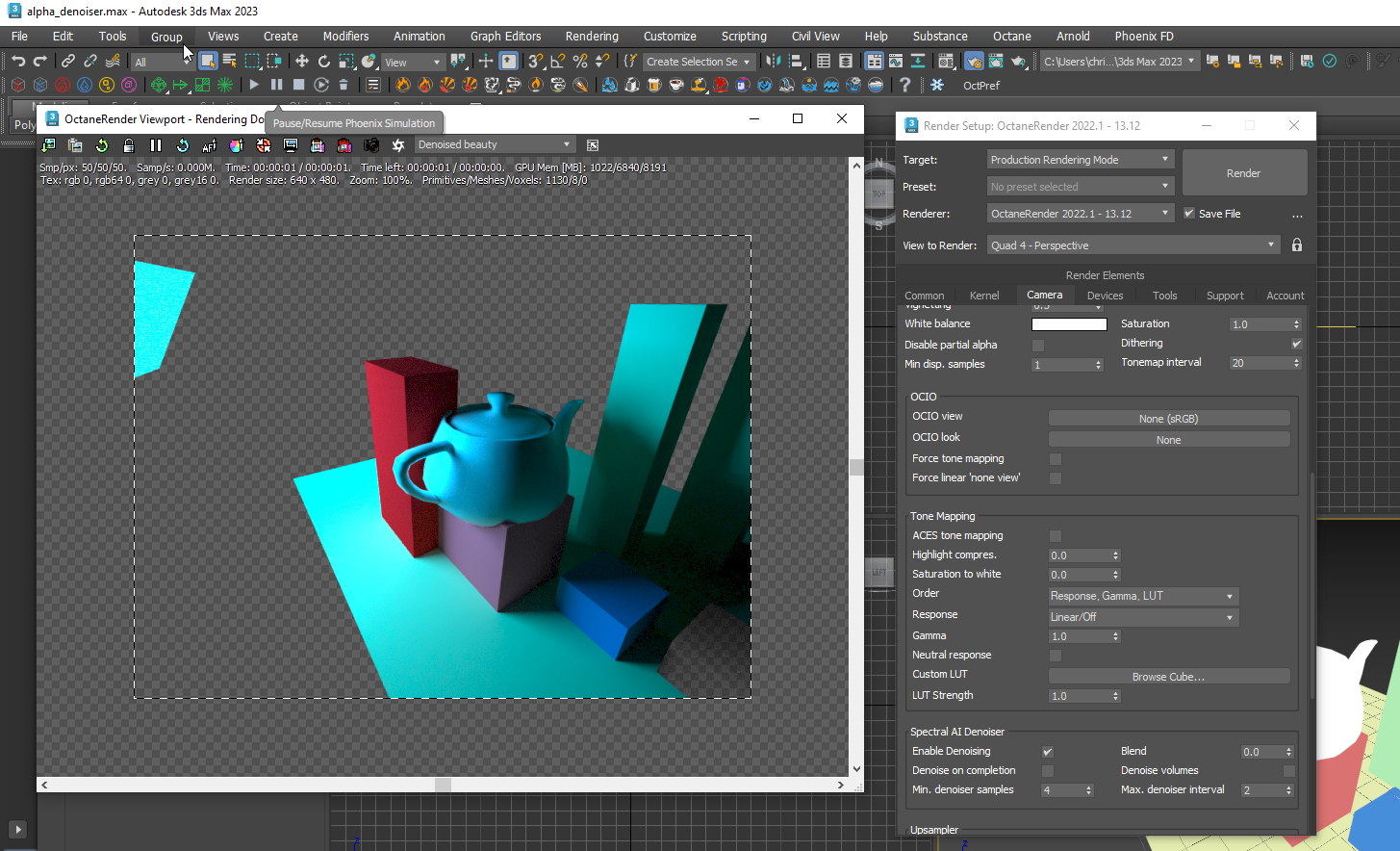The image size is (1400, 851).
Task: Stop the Phoenix simulation with square icon
Action: point(299,85)
